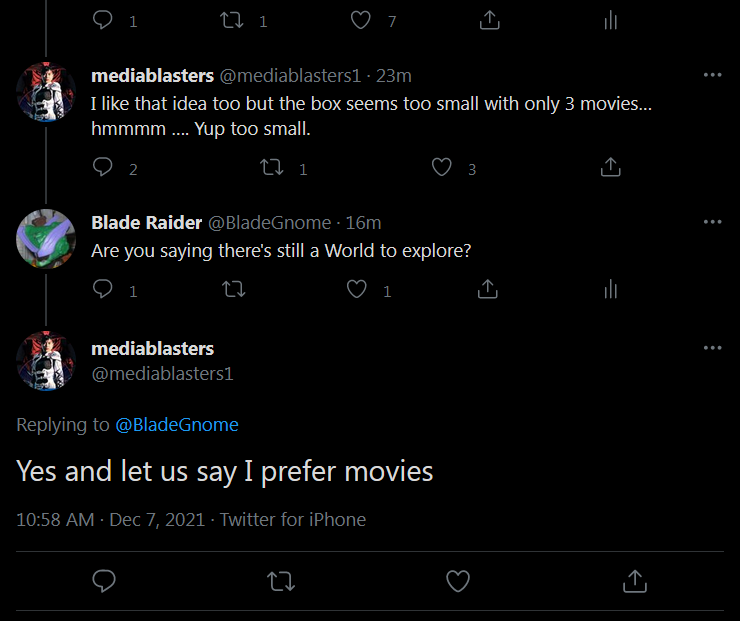View analytics for Blade Raider's tweet
The width and height of the screenshot is (740, 621).
point(611,290)
